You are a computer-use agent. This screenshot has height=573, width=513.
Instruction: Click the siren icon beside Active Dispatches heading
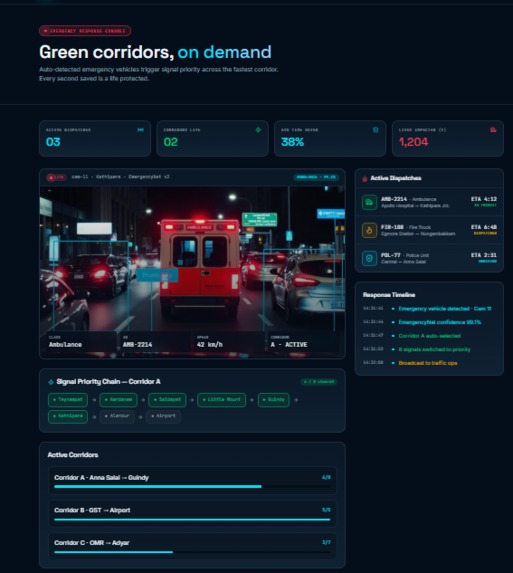[x=364, y=178]
